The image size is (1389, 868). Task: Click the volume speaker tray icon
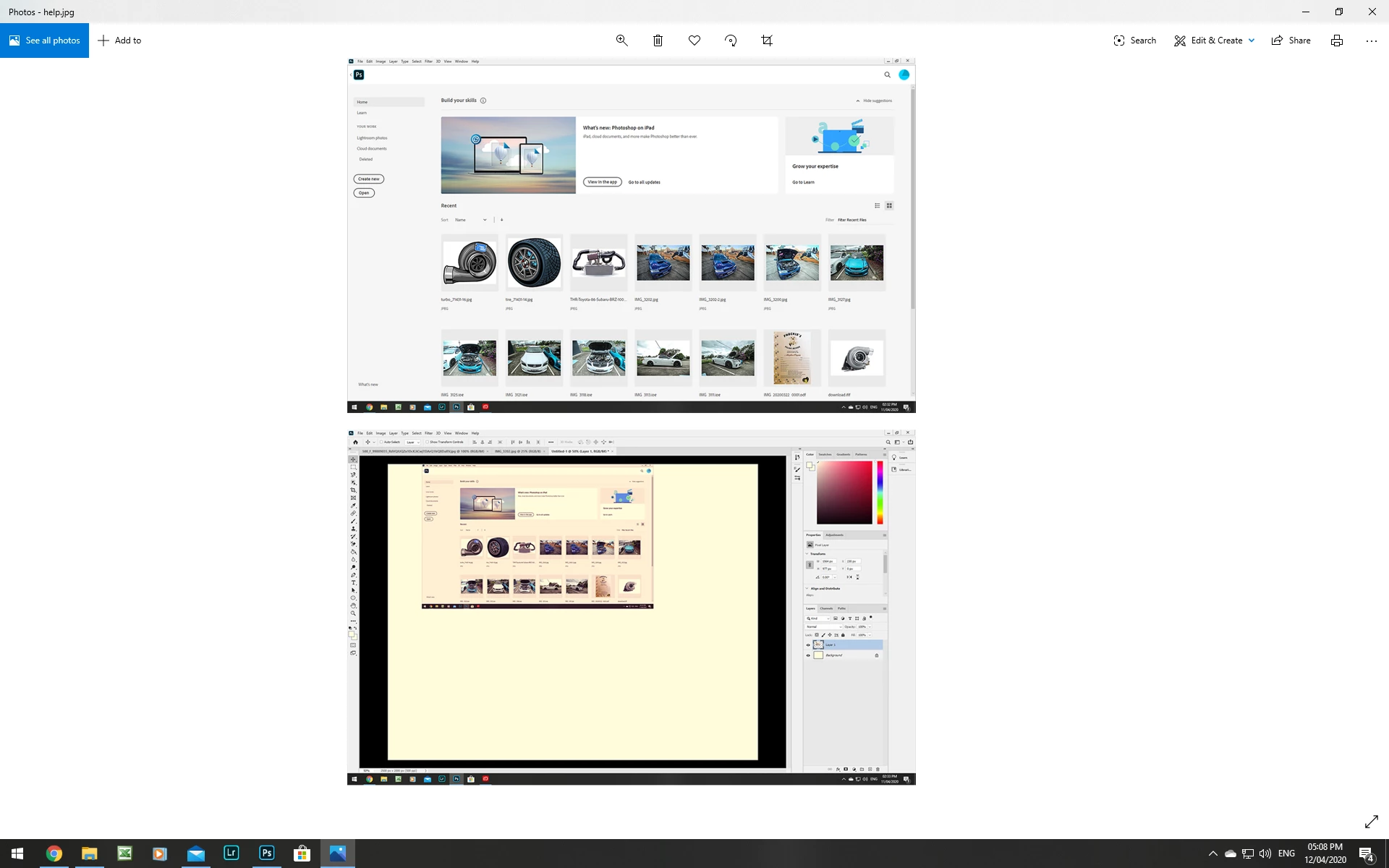pyautogui.click(x=1265, y=854)
